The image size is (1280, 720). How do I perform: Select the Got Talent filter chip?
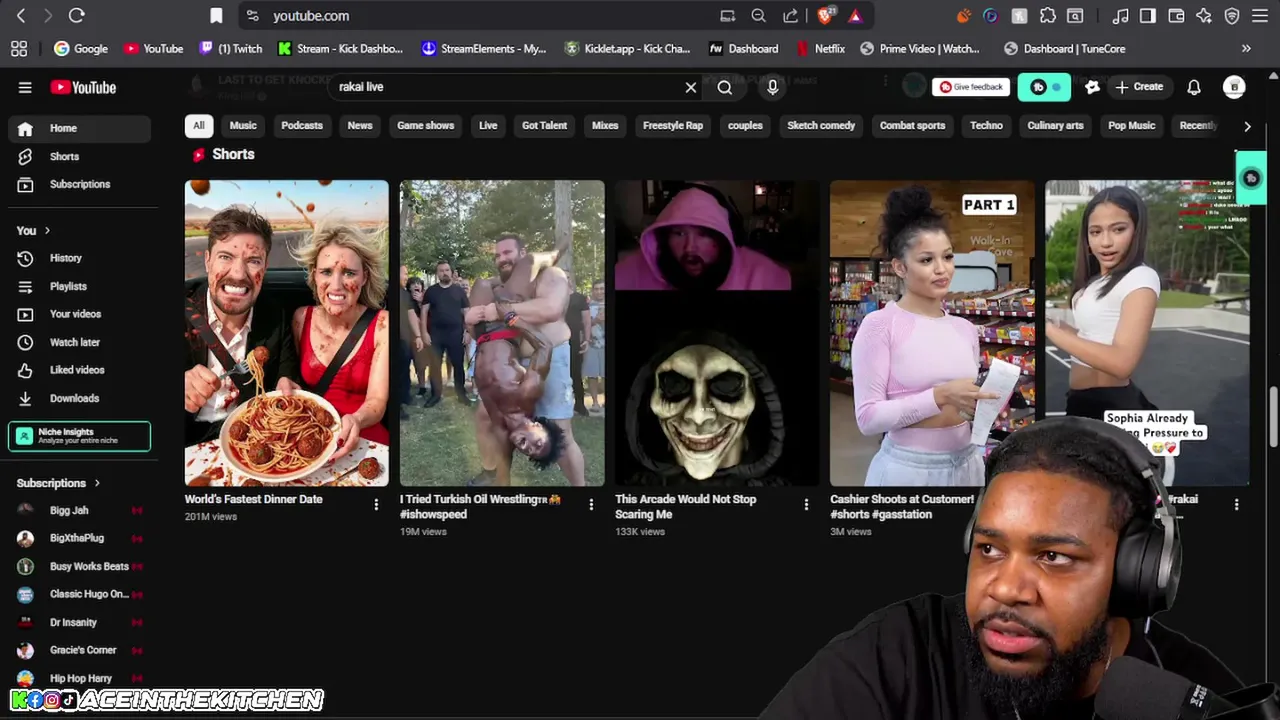[544, 125]
